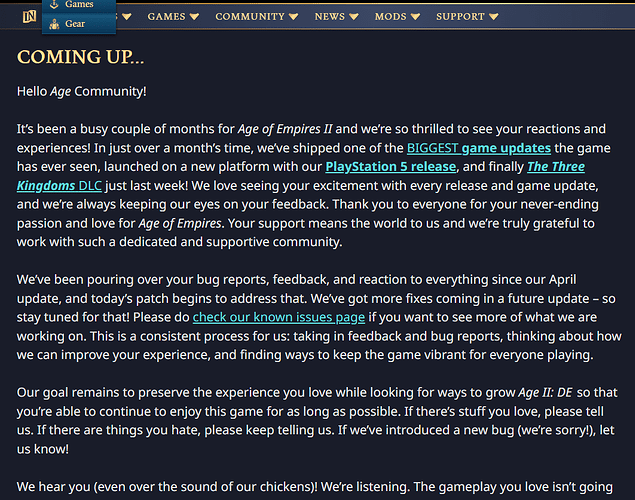Click the dropdown arrow next to COMMUNITY

294,17
